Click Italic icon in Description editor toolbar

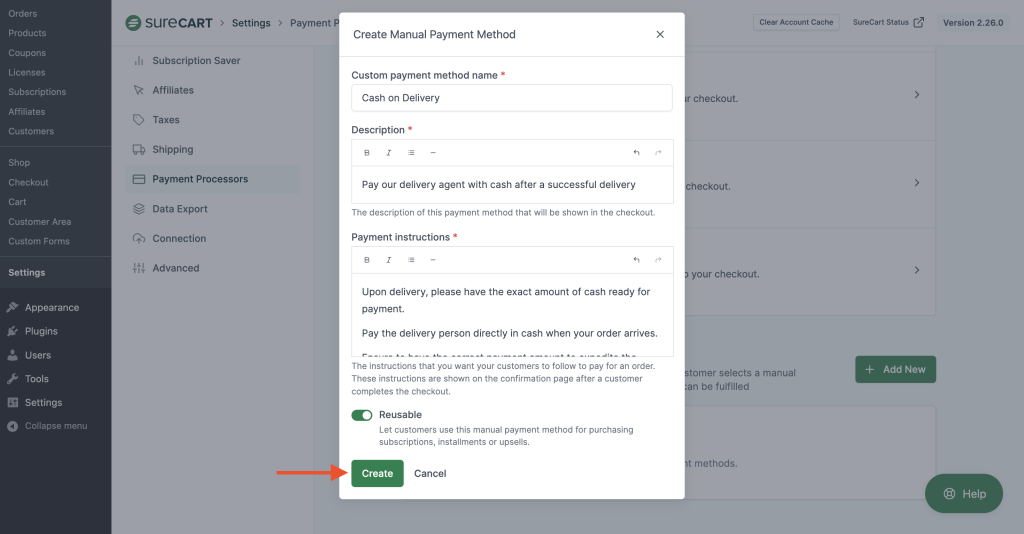click(389, 153)
